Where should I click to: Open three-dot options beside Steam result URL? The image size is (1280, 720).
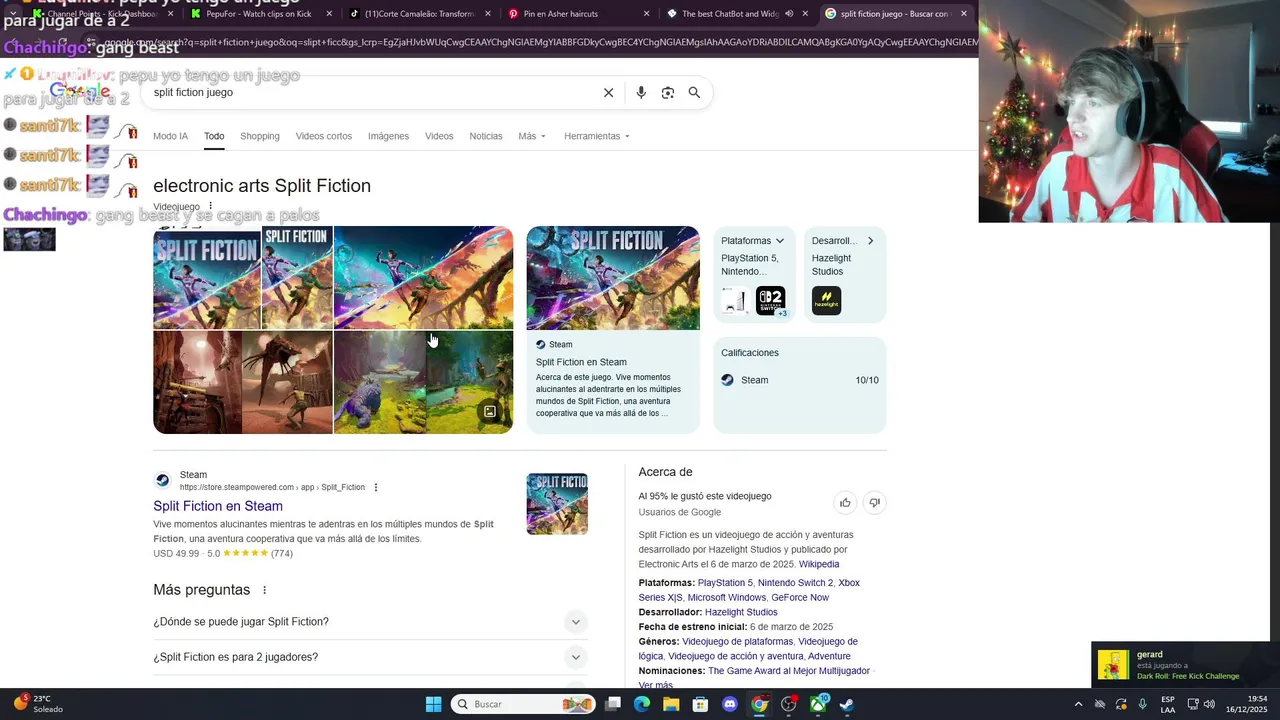(x=376, y=488)
